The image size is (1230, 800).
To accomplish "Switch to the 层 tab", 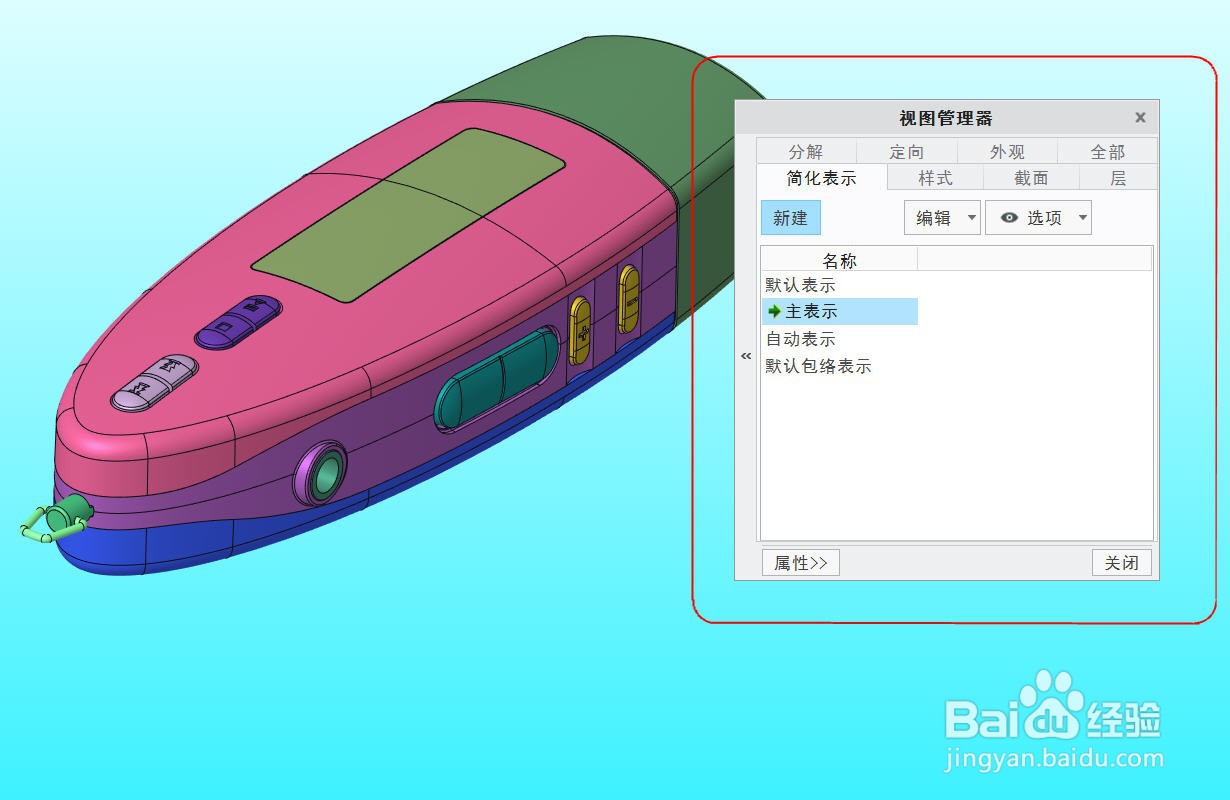I will (x=1118, y=178).
